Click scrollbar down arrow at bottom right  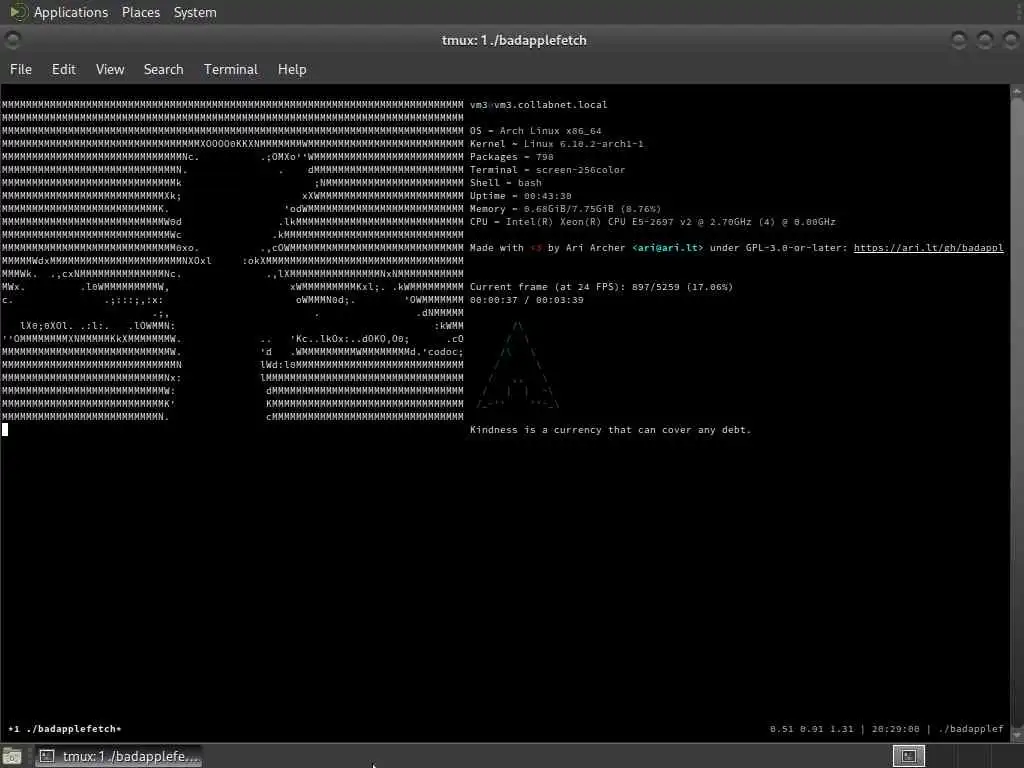[x=1017, y=735]
